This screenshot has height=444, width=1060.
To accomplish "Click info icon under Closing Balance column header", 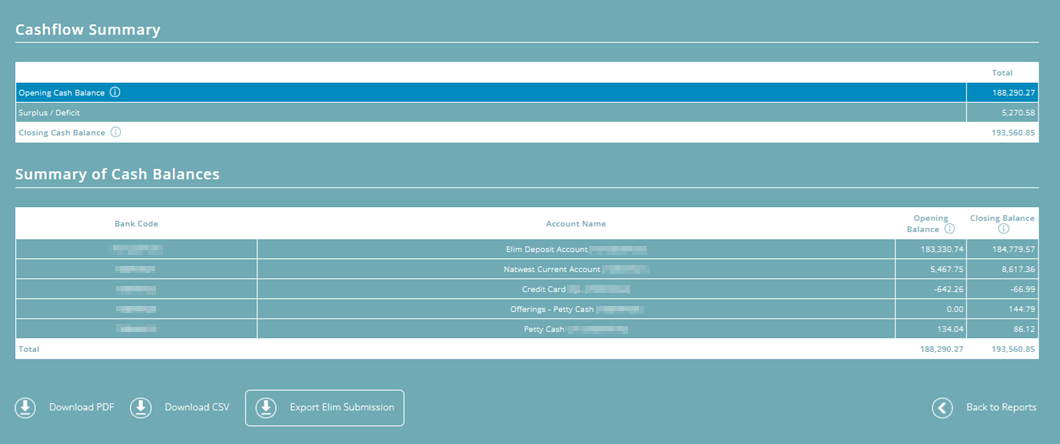I will coord(1003,228).
